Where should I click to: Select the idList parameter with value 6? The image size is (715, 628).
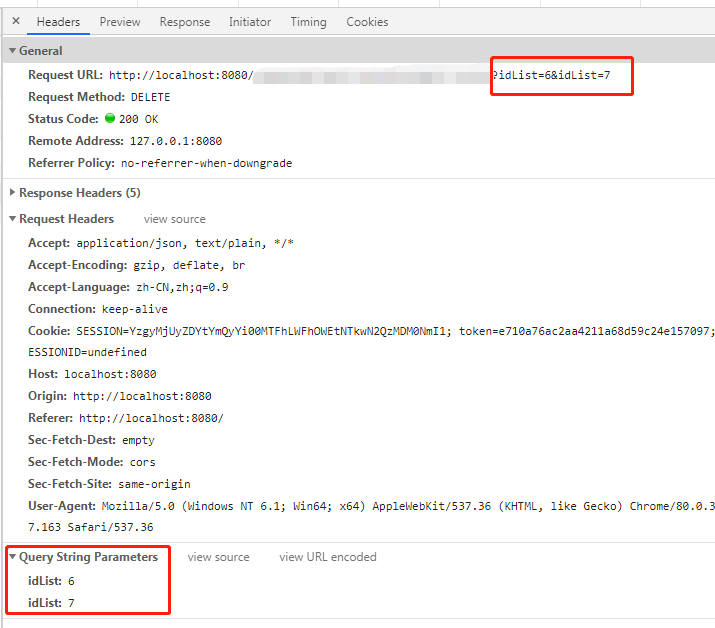coord(51,581)
